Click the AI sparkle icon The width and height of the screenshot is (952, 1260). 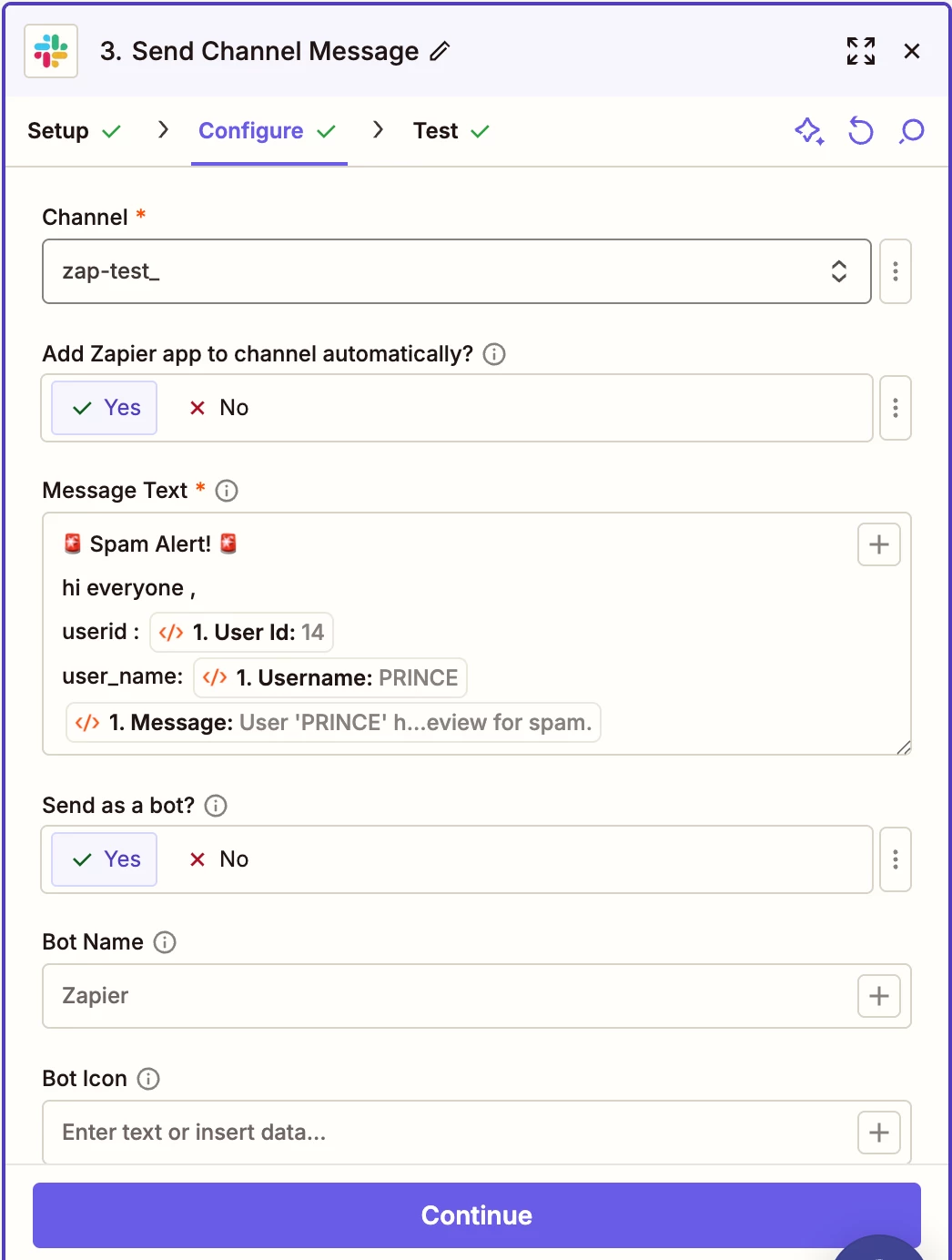(x=808, y=131)
